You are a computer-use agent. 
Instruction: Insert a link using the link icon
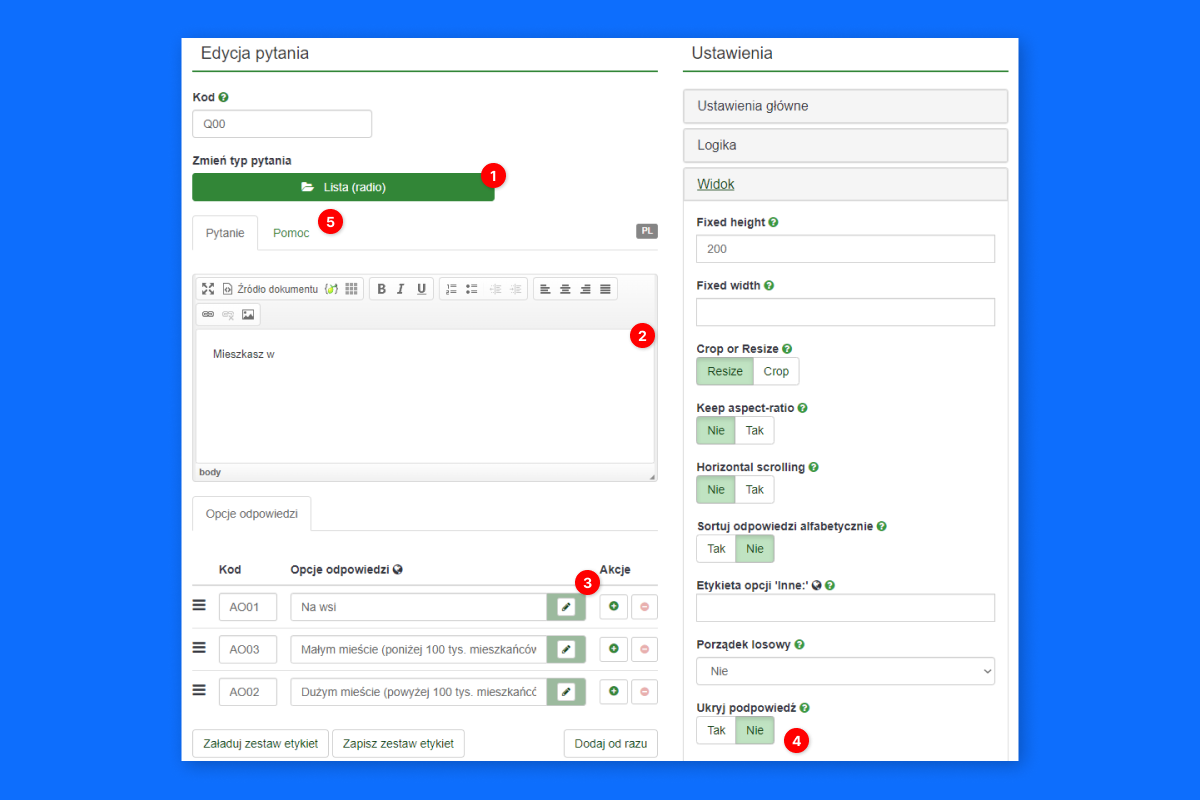208,314
